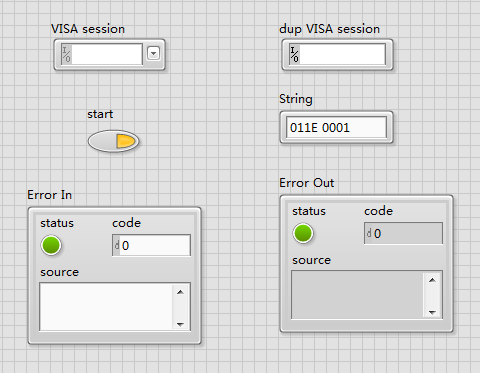Open the VISA session dropdown arrow
This screenshot has width=480, height=373.
pos(153,53)
